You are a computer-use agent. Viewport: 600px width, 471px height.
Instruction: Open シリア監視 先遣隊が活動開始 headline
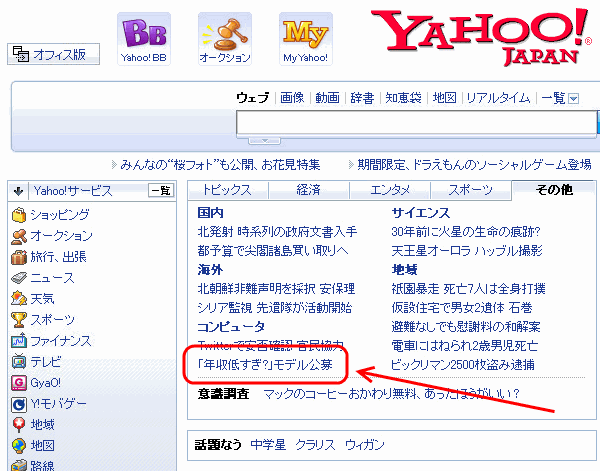pos(275,308)
